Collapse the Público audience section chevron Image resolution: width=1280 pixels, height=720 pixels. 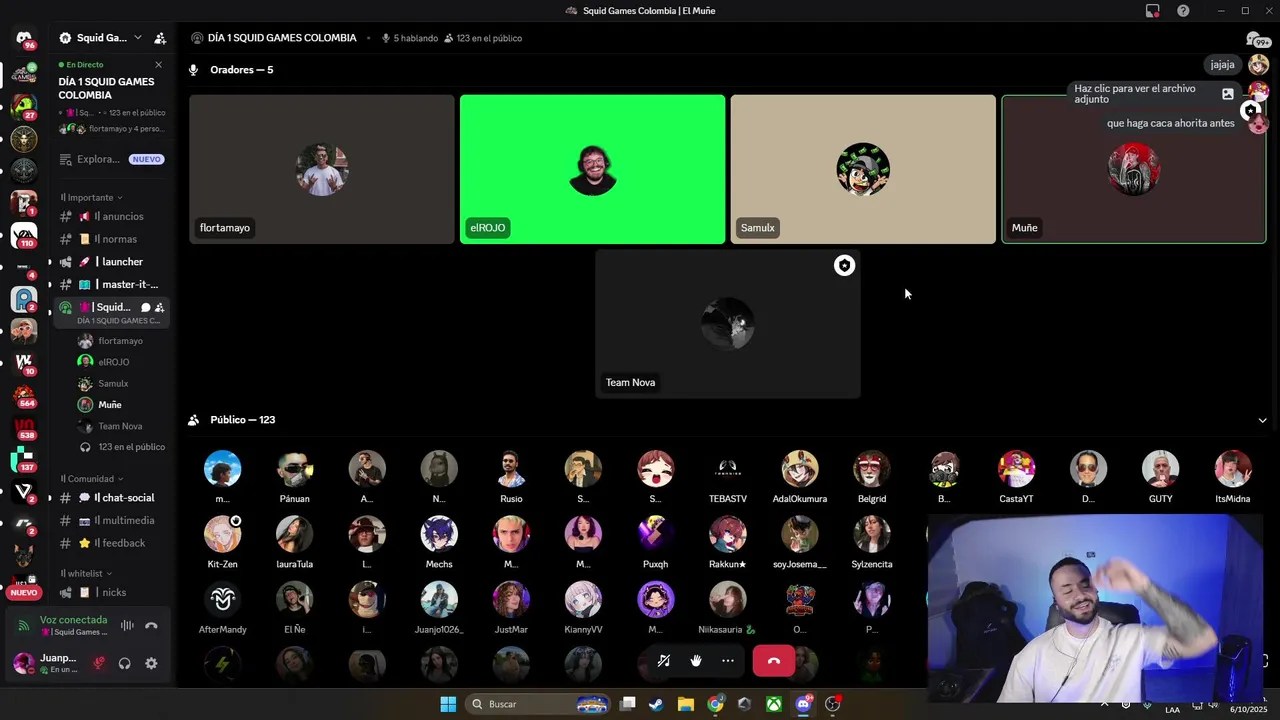(x=1262, y=420)
